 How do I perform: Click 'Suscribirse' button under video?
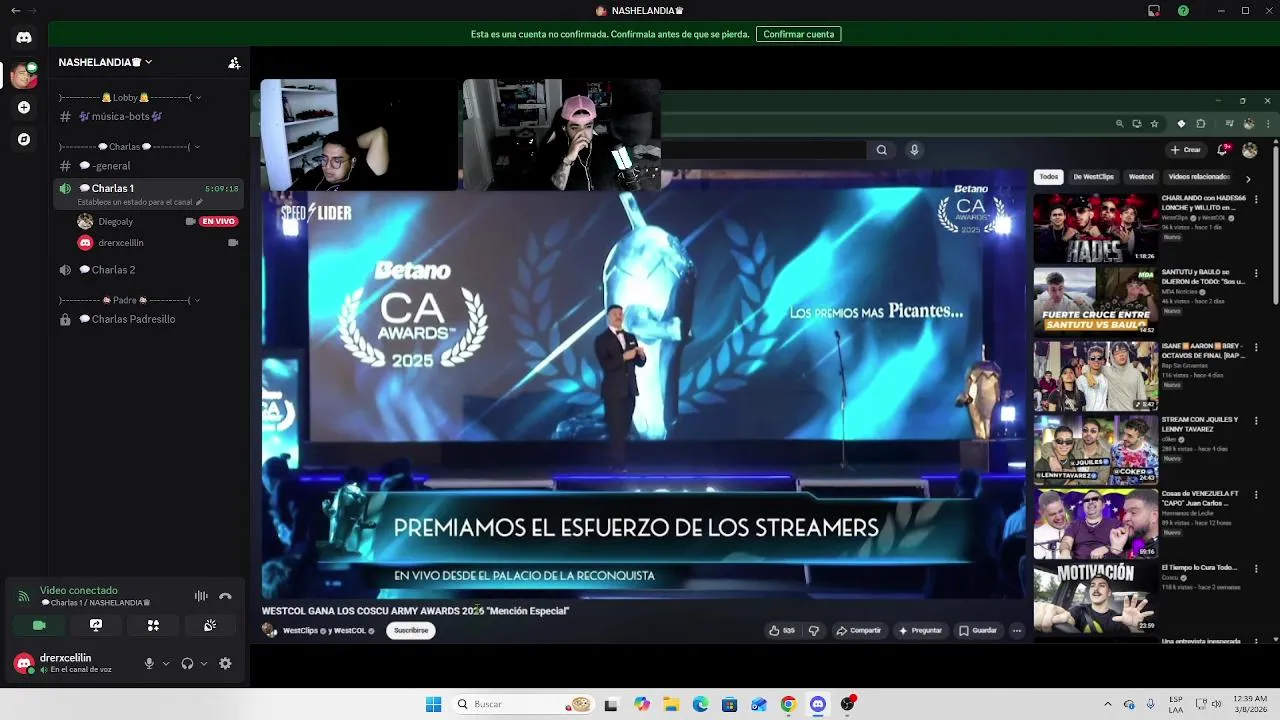click(411, 630)
